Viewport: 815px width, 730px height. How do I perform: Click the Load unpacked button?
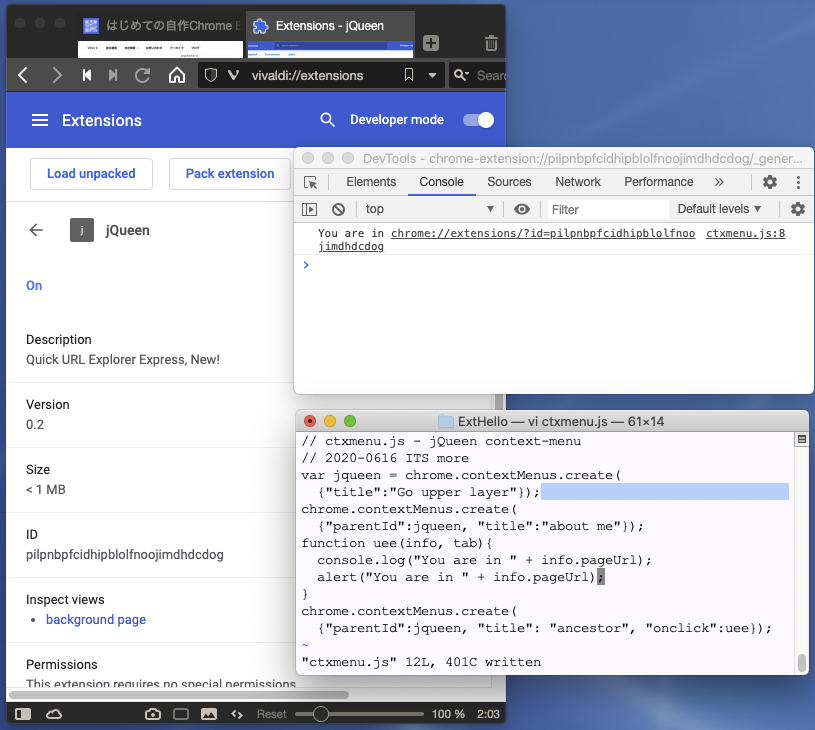[x=91, y=173]
